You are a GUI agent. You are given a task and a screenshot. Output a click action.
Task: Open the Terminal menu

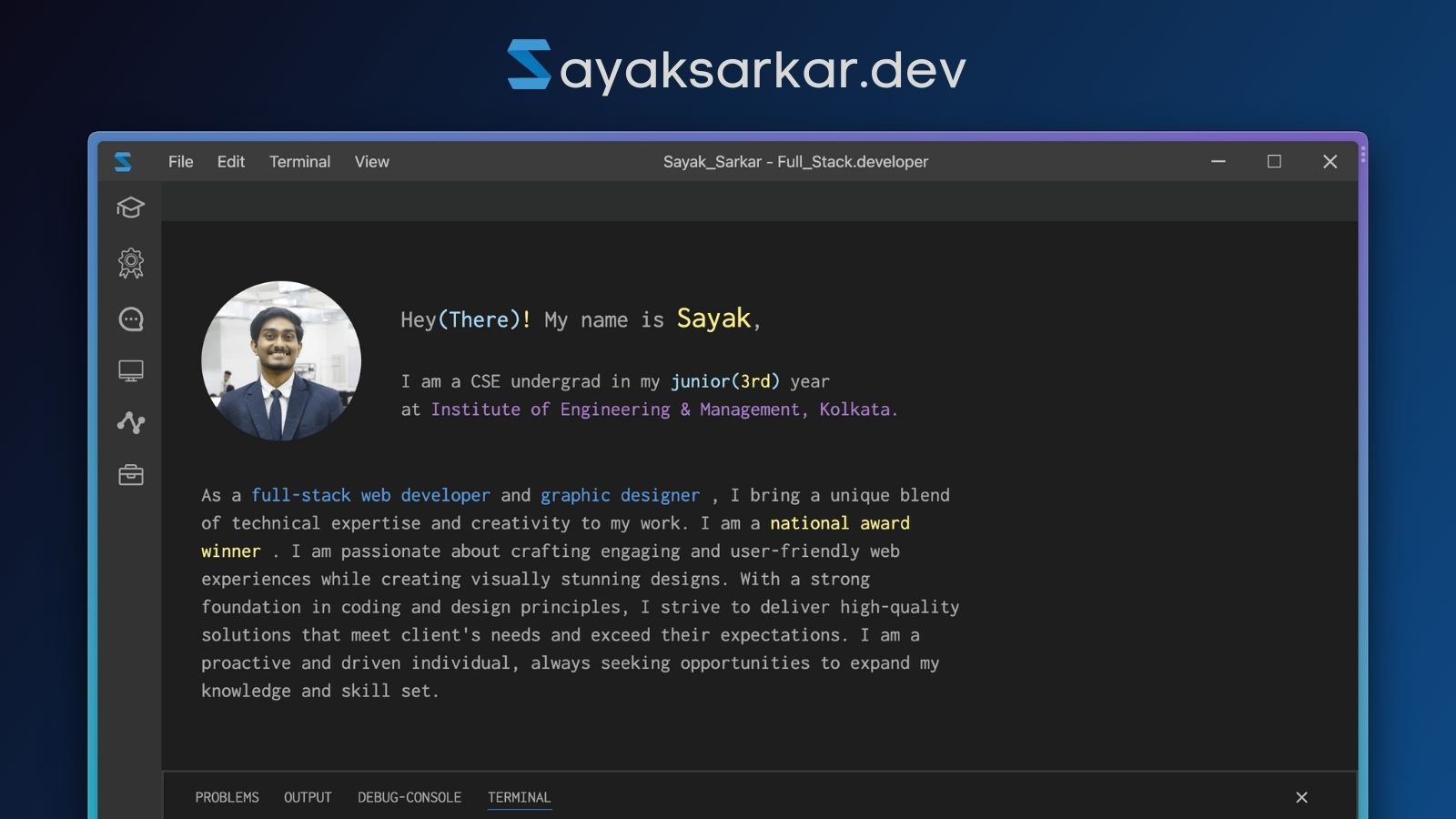[299, 161]
